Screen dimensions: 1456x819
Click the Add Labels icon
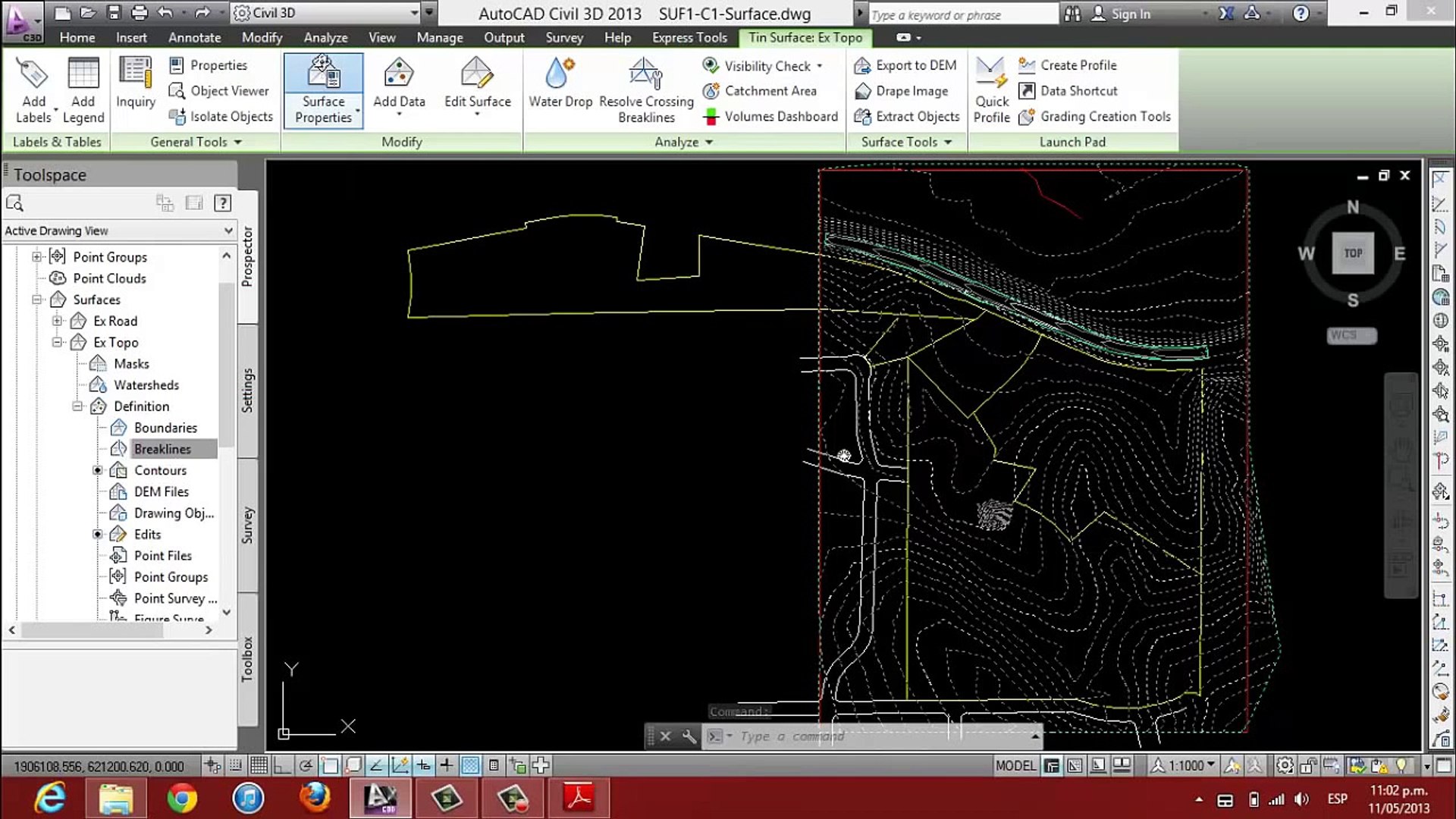33,89
